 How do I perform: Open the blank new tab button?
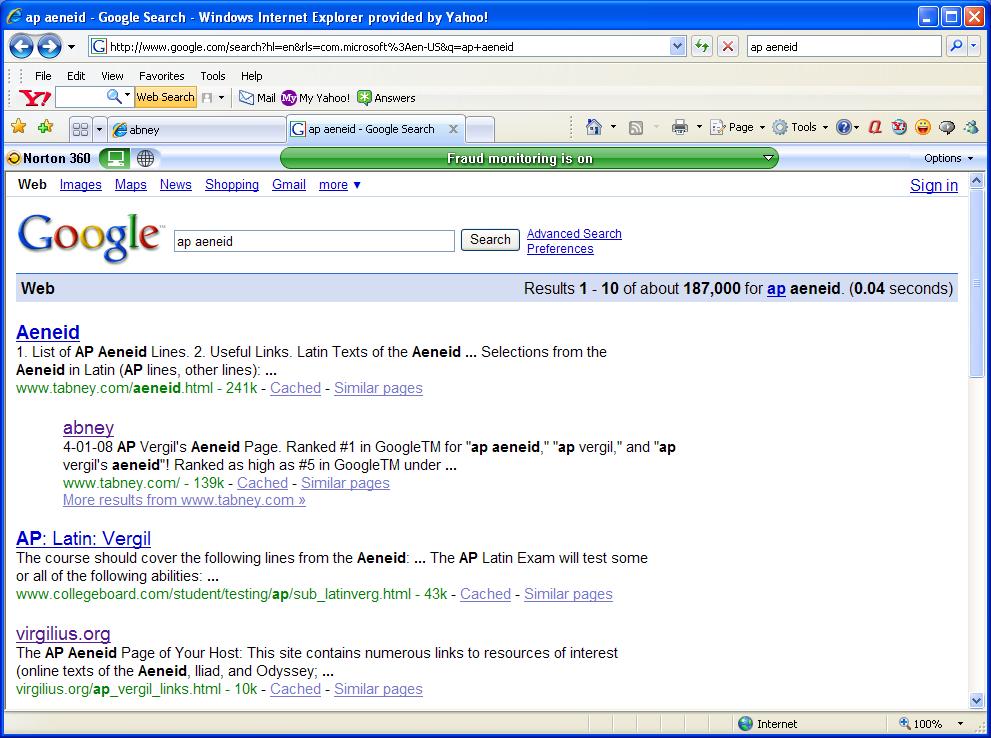[480, 130]
